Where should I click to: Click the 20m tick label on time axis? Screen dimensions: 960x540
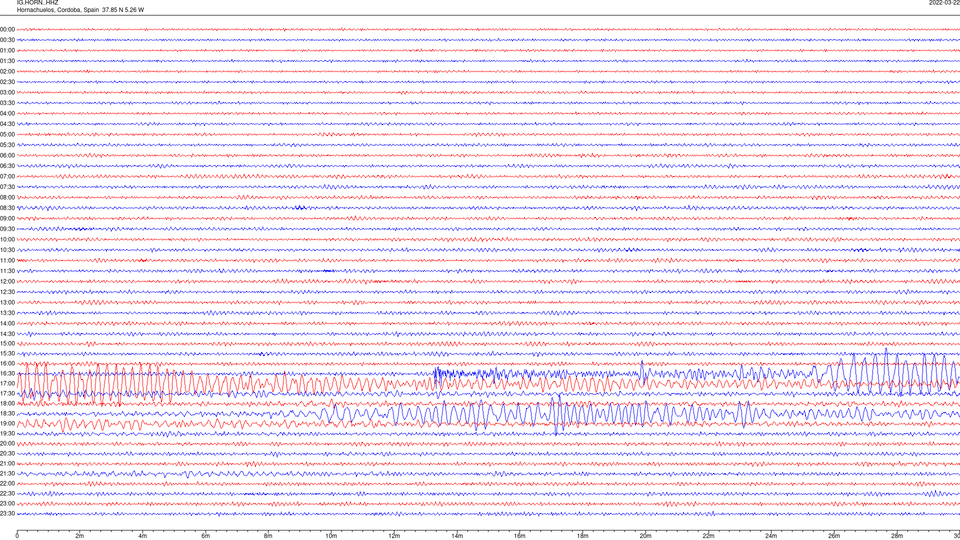[645, 536]
